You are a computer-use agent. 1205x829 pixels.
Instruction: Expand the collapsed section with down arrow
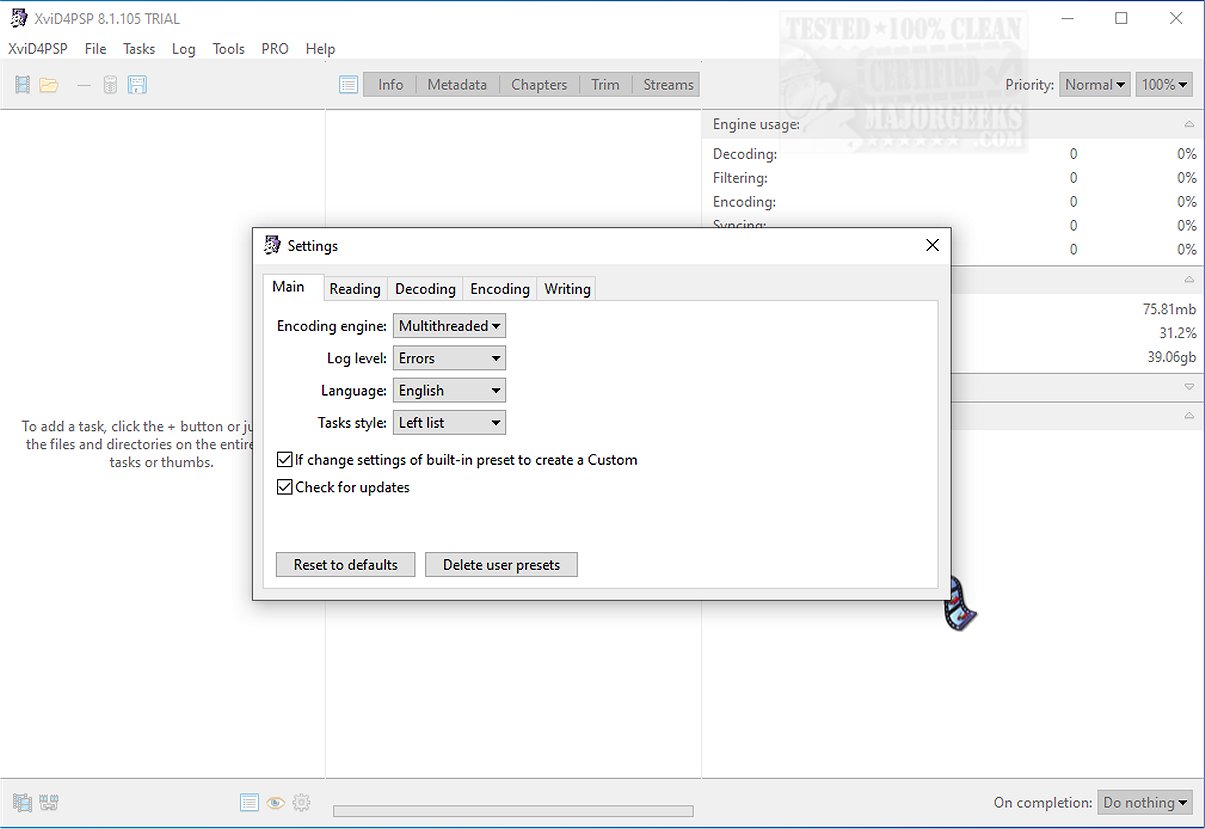point(1189,386)
